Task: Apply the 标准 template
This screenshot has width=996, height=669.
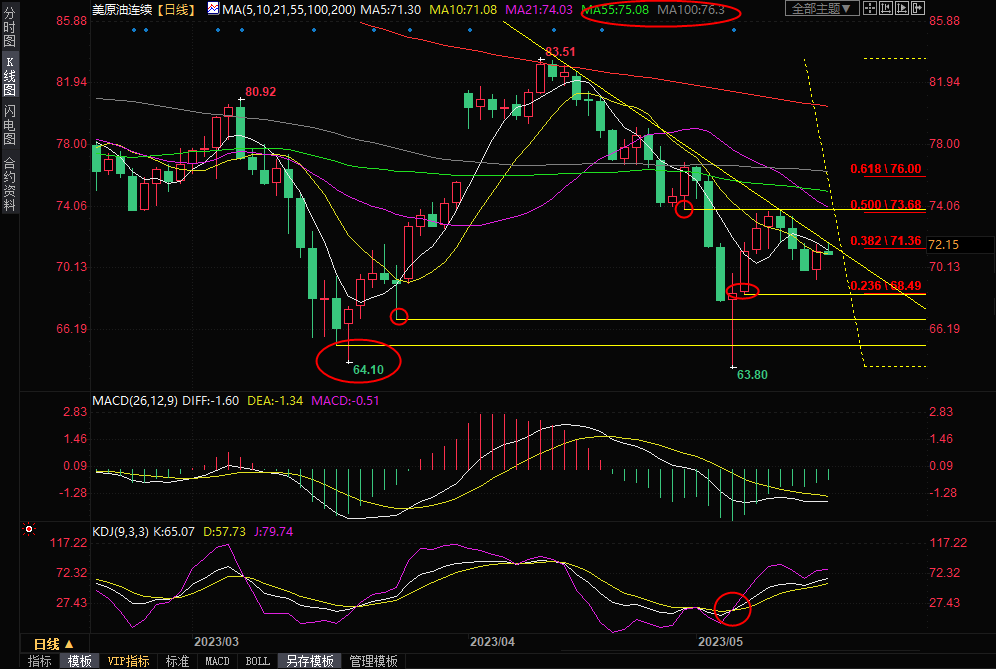Action: [177, 661]
